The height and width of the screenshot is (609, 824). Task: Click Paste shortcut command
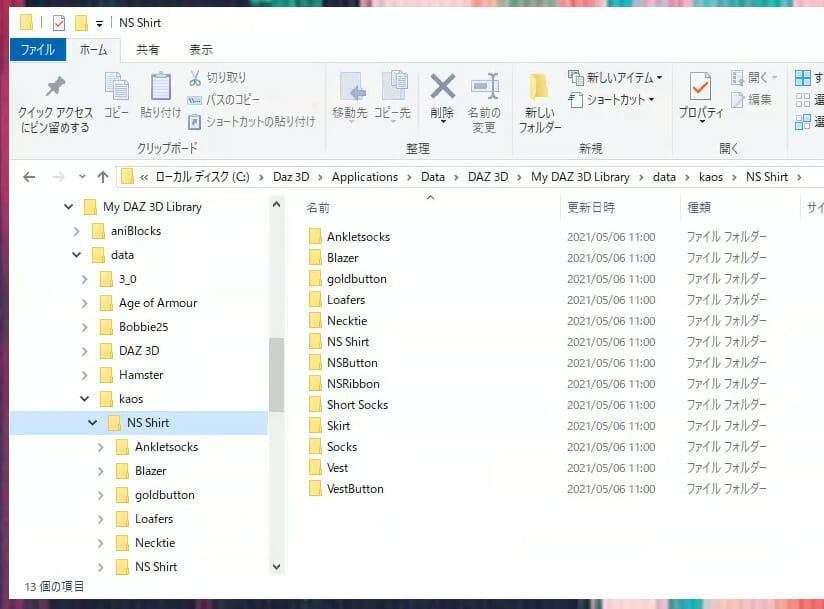click(252, 121)
